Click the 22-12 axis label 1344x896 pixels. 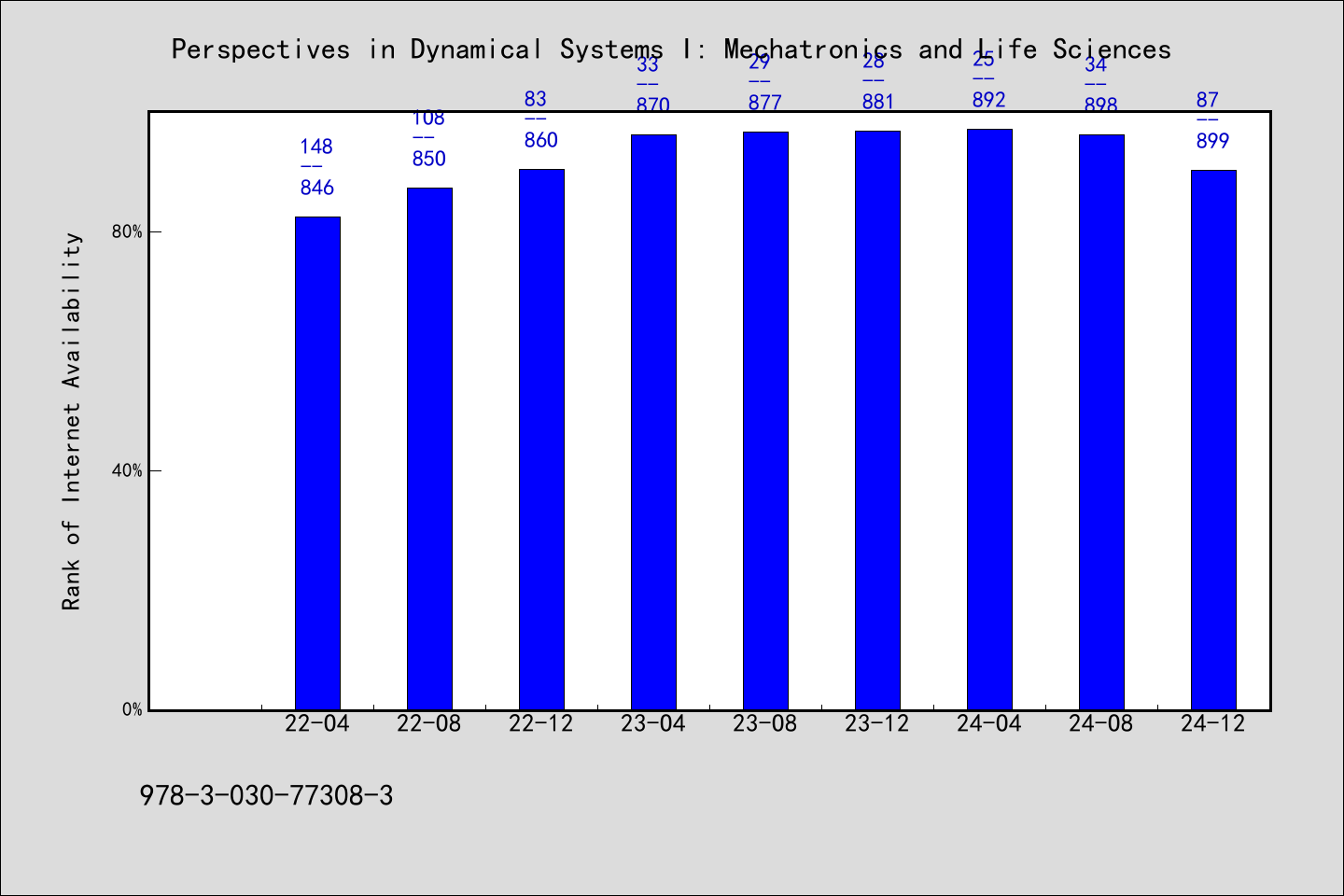(541, 723)
